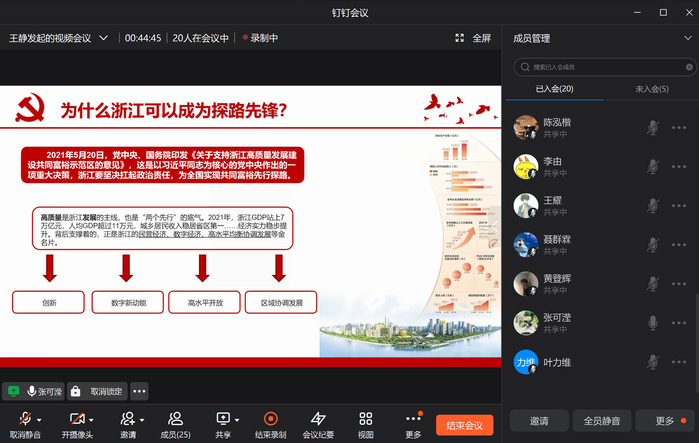Toggle microphone mute for 张可滢
Viewport: 699px width, 443px height.
(x=653, y=322)
